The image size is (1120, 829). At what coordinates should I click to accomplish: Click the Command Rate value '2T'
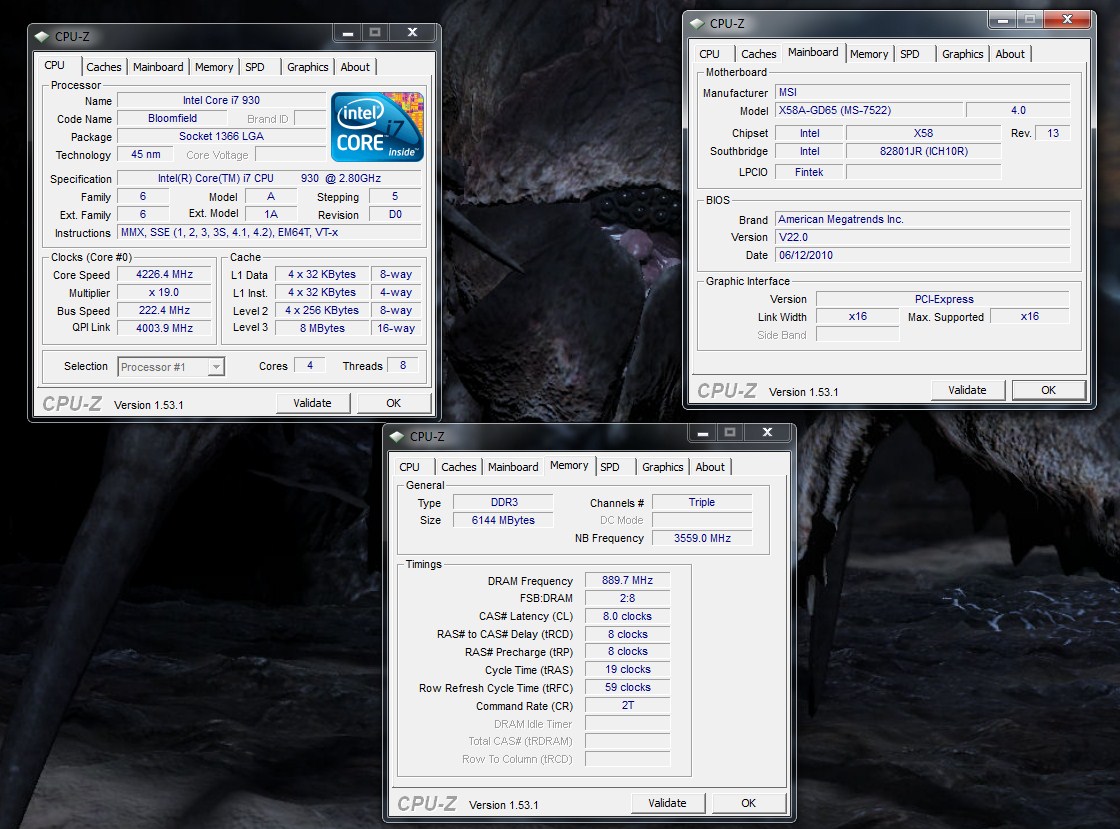[627, 705]
